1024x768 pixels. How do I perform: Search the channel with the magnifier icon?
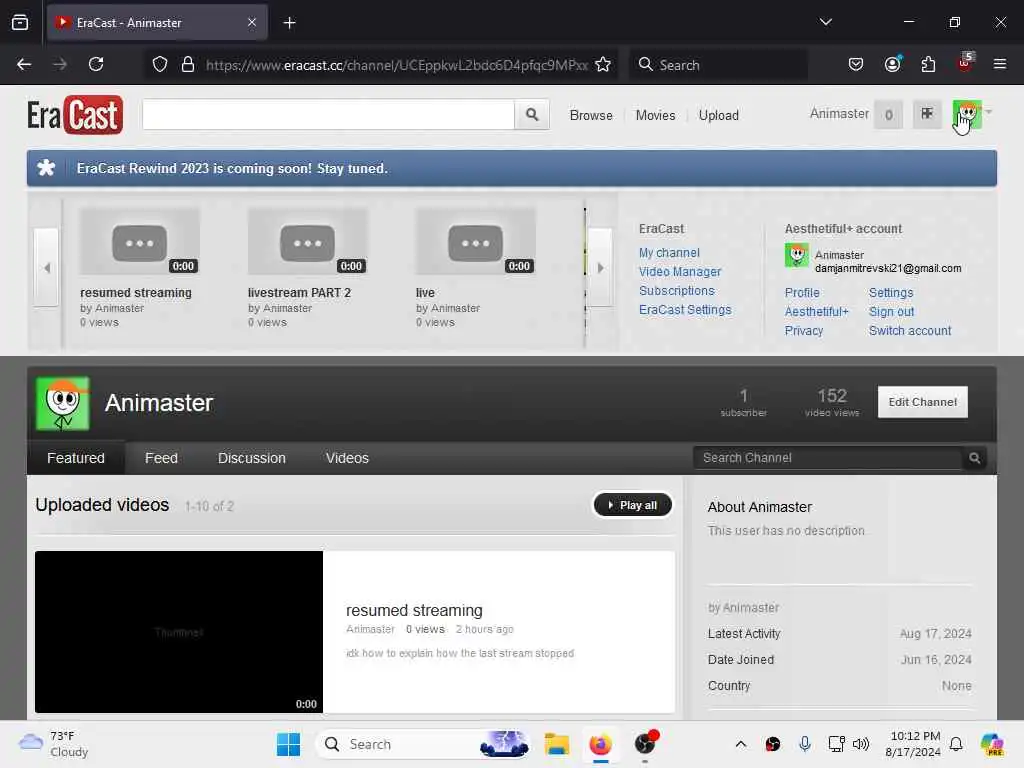pos(974,458)
